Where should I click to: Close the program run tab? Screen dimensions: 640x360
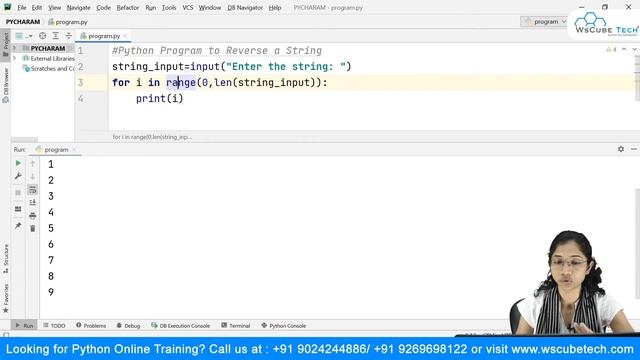coord(74,149)
